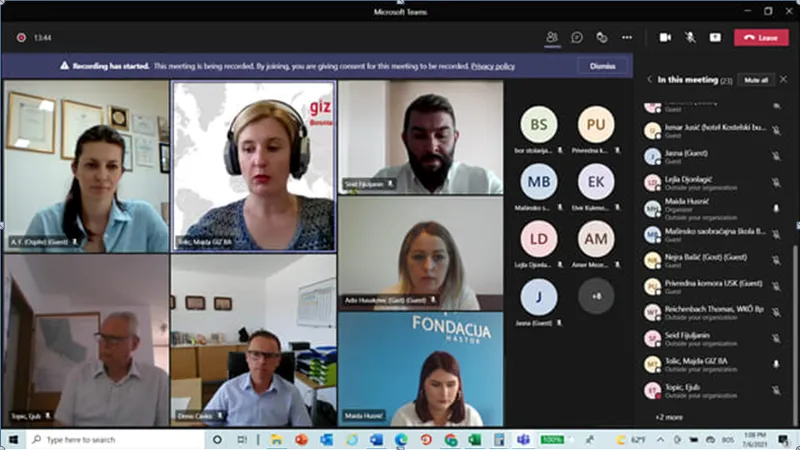The height and width of the screenshot is (450, 800).
Task: Click the avatar beside Seid Fijuljanin in the list
Action: coord(652,338)
